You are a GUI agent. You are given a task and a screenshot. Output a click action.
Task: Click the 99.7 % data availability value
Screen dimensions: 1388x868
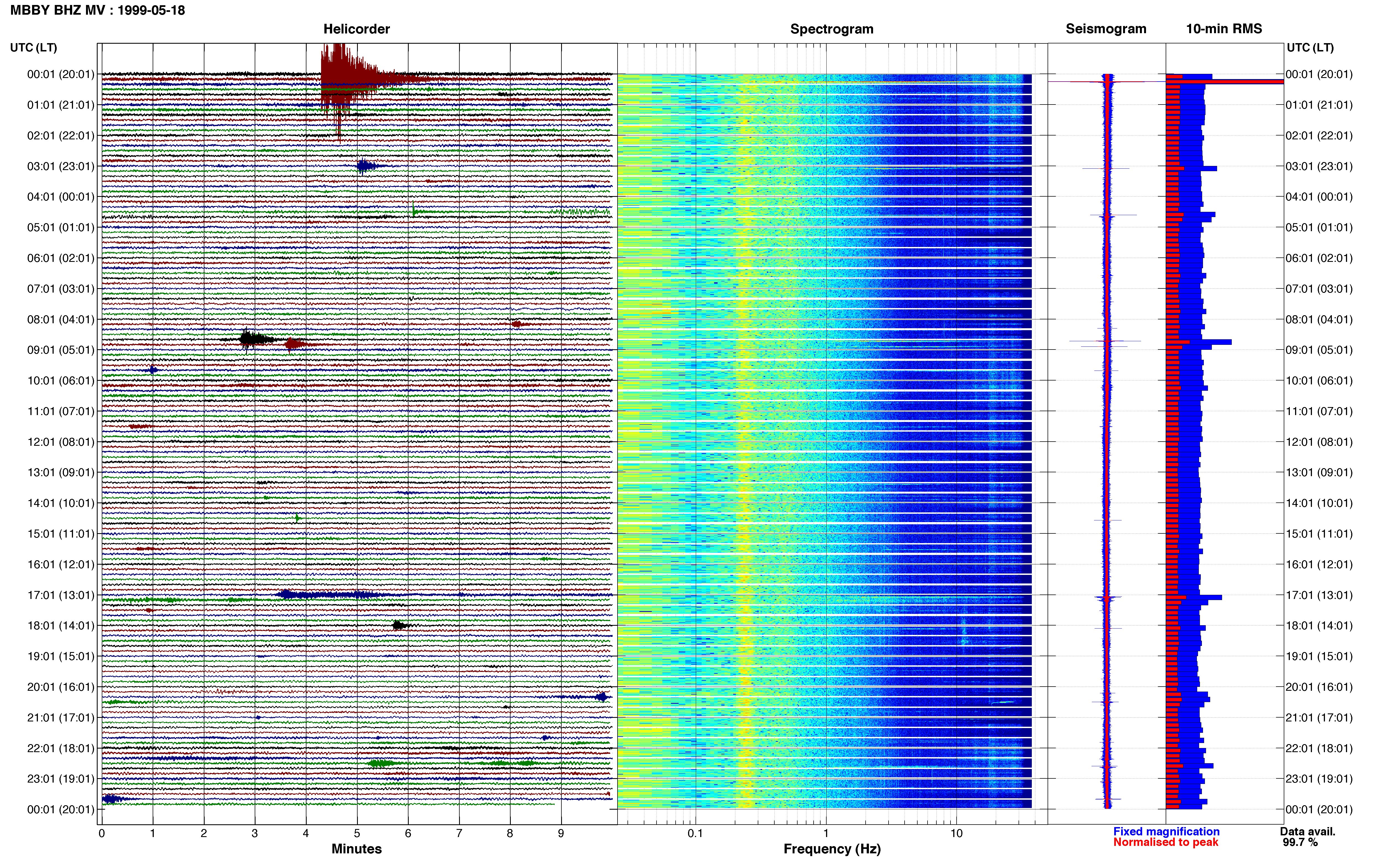coord(1300,843)
